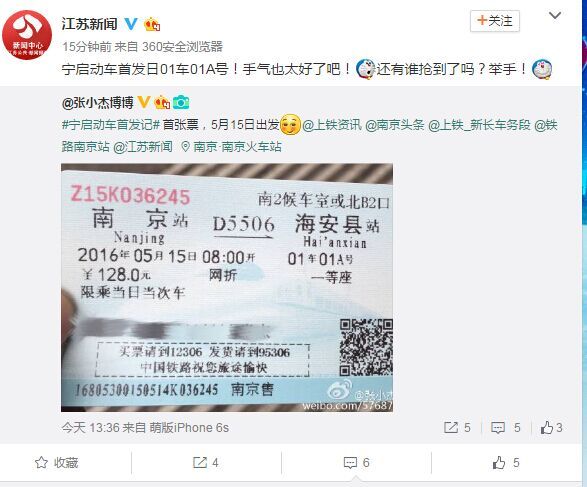Click the camera badge next to 张小杰博博
The height and width of the screenshot is (487, 587).
[x=181, y=102]
